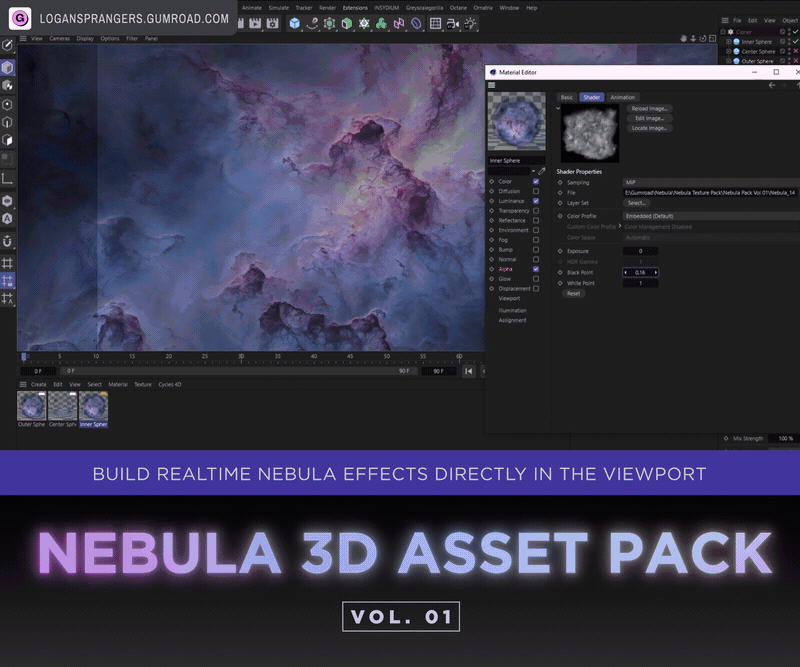The image size is (800, 667).
Task: Click the blue Cube primitive icon
Action: [x=294, y=23]
